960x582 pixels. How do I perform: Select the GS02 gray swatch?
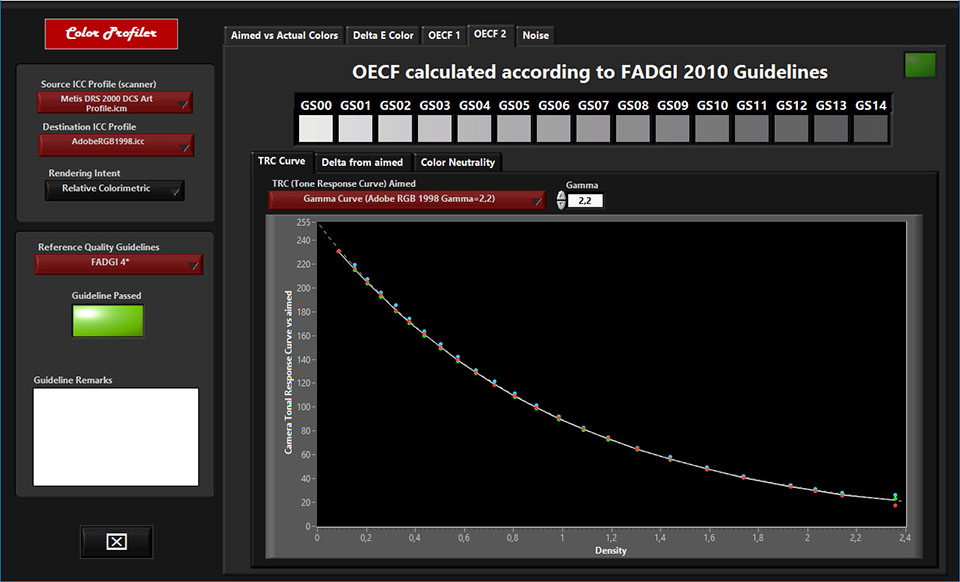[395, 129]
